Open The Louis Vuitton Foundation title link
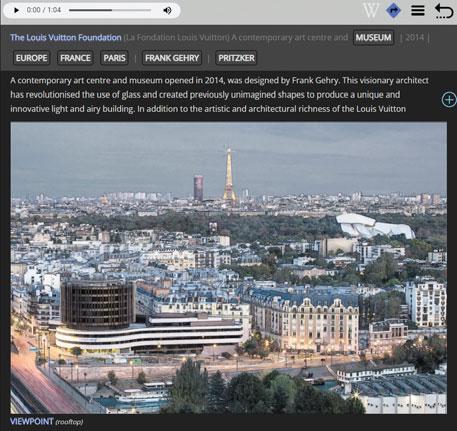This screenshot has width=457, height=431. [x=66, y=37]
